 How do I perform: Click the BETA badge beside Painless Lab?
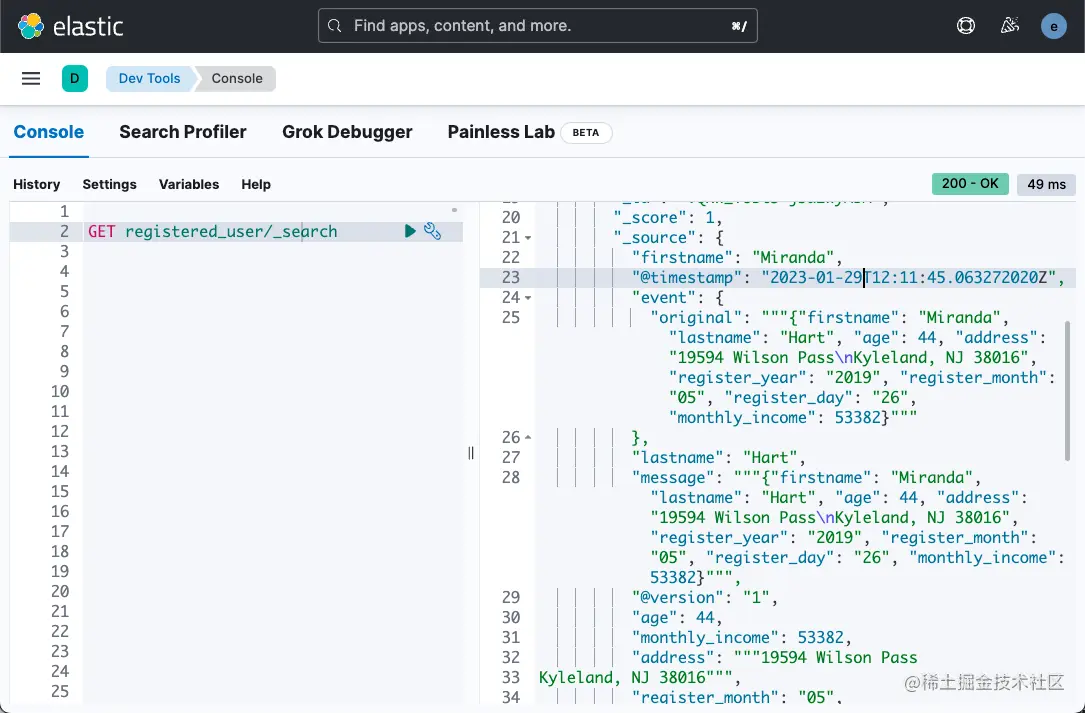[585, 132]
